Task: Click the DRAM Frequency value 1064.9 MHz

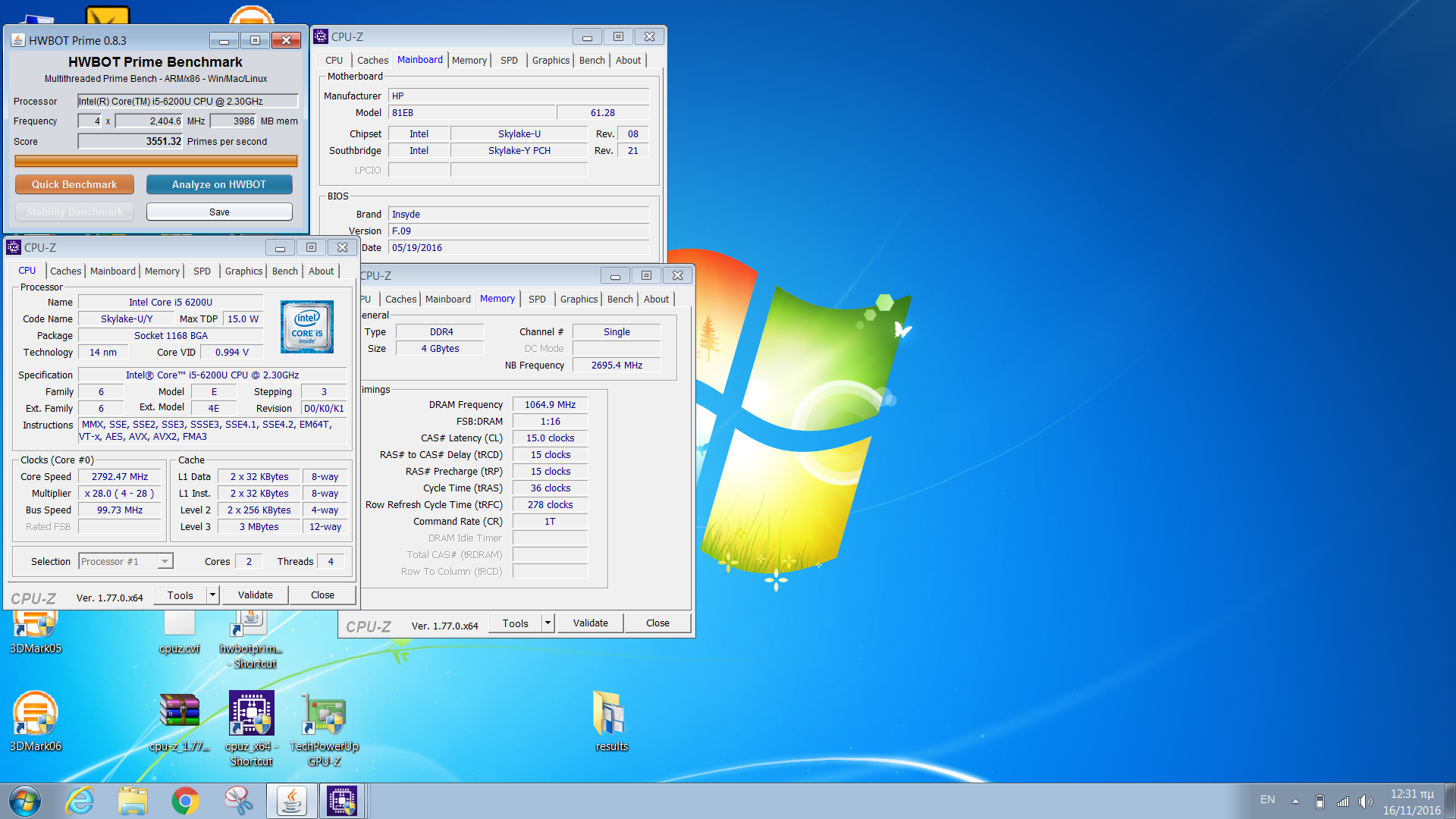Action: (x=550, y=404)
